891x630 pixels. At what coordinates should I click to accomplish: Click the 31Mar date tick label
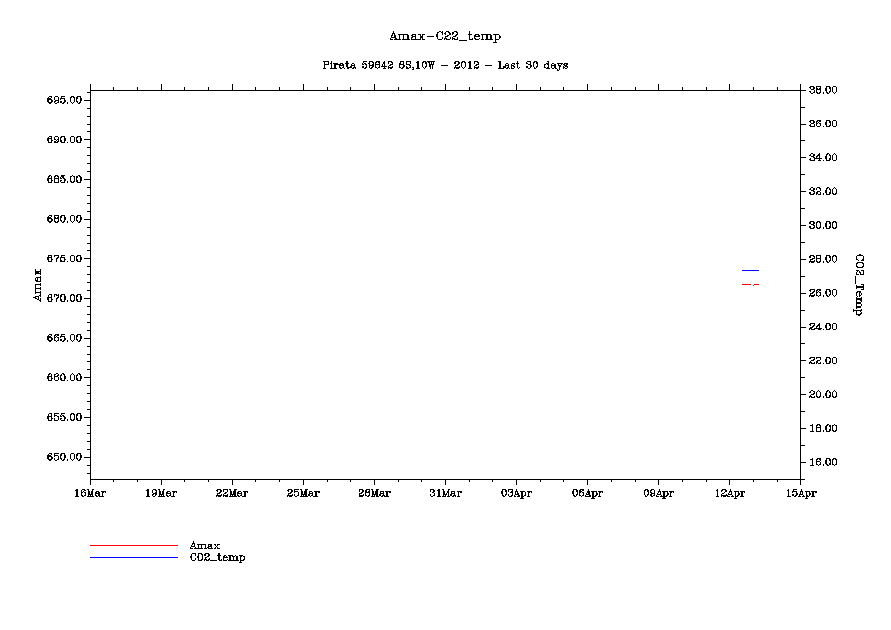[x=445, y=493]
